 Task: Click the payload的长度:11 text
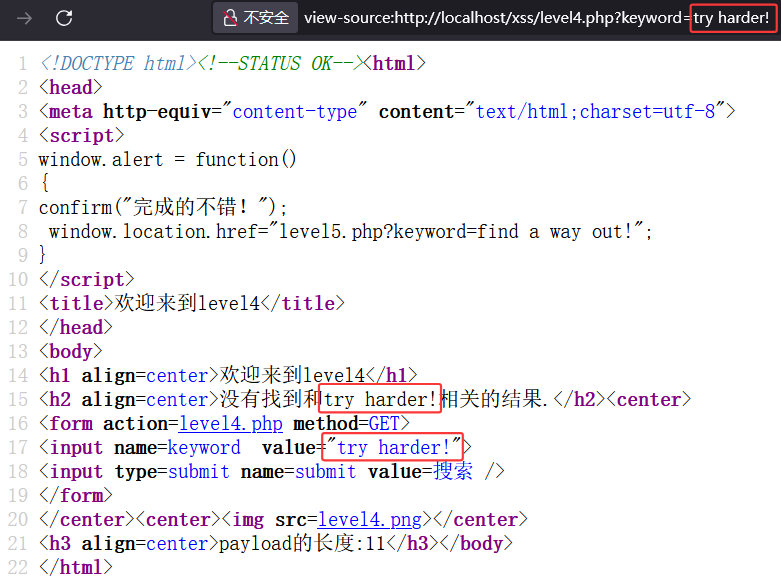[302, 543]
